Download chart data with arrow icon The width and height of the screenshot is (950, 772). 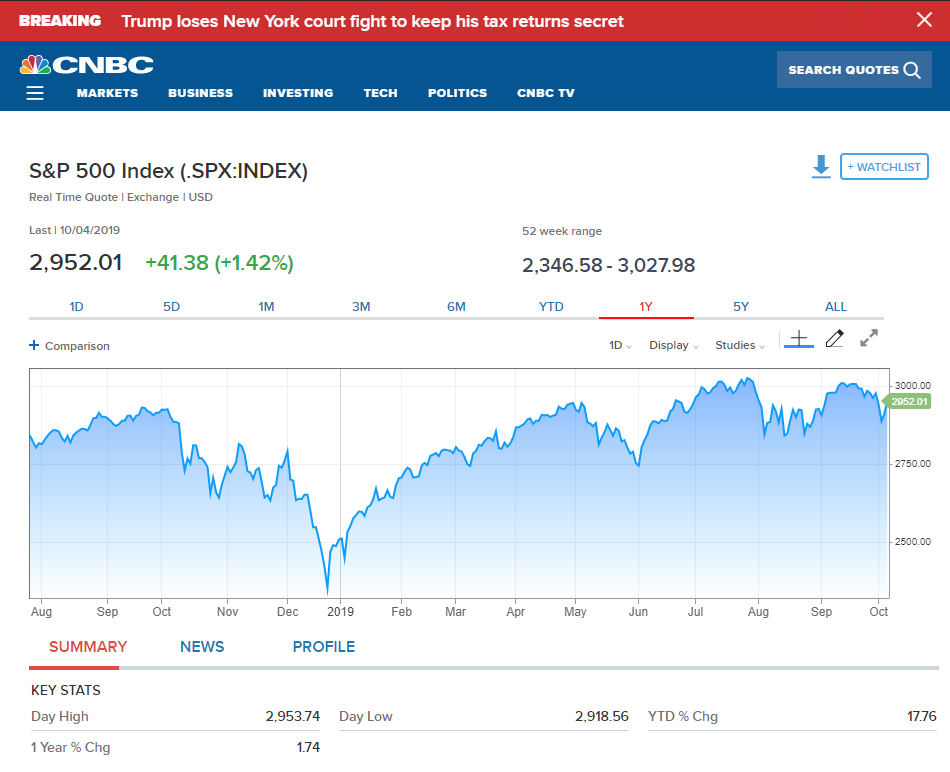(x=821, y=167)
